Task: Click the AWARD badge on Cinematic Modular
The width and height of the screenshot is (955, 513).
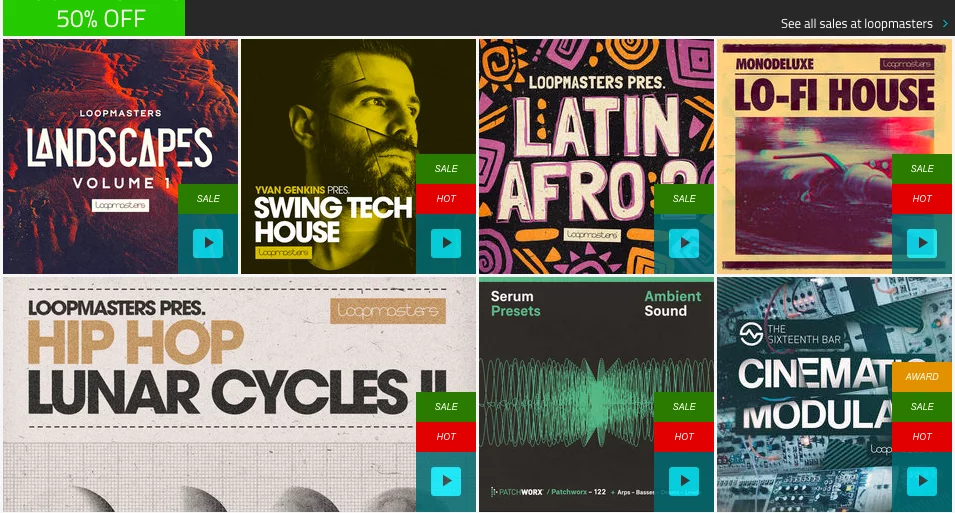Action: click(x=922, y=377)
